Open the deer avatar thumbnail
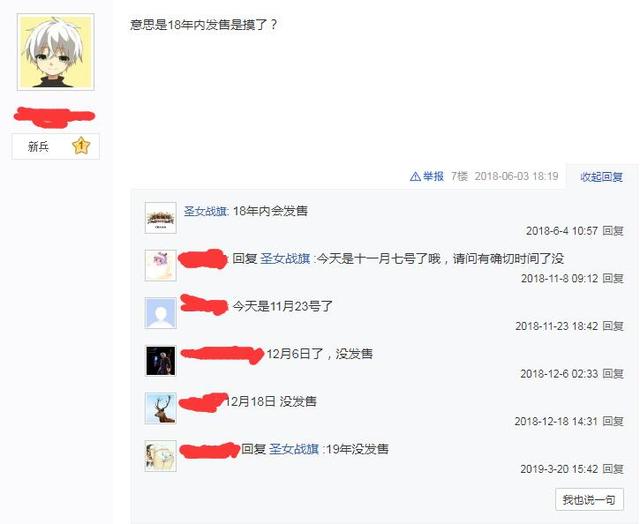Screen dimensions: 640x524 160,409
